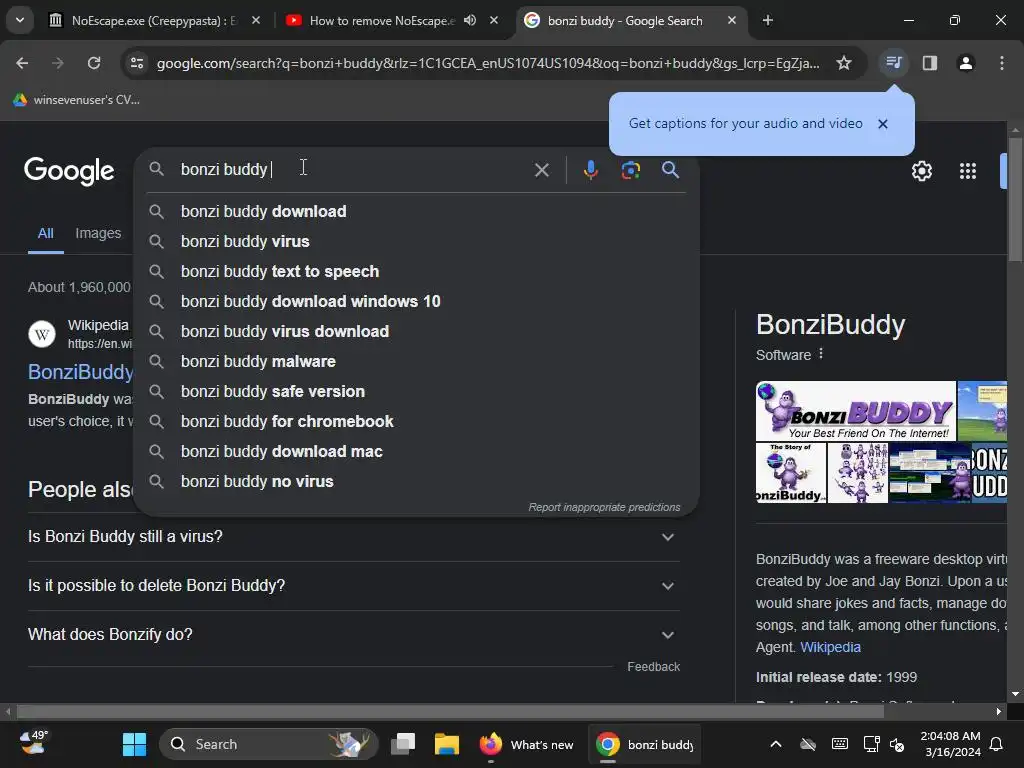
Task: Open more options beside Software label
Action: 821,354
